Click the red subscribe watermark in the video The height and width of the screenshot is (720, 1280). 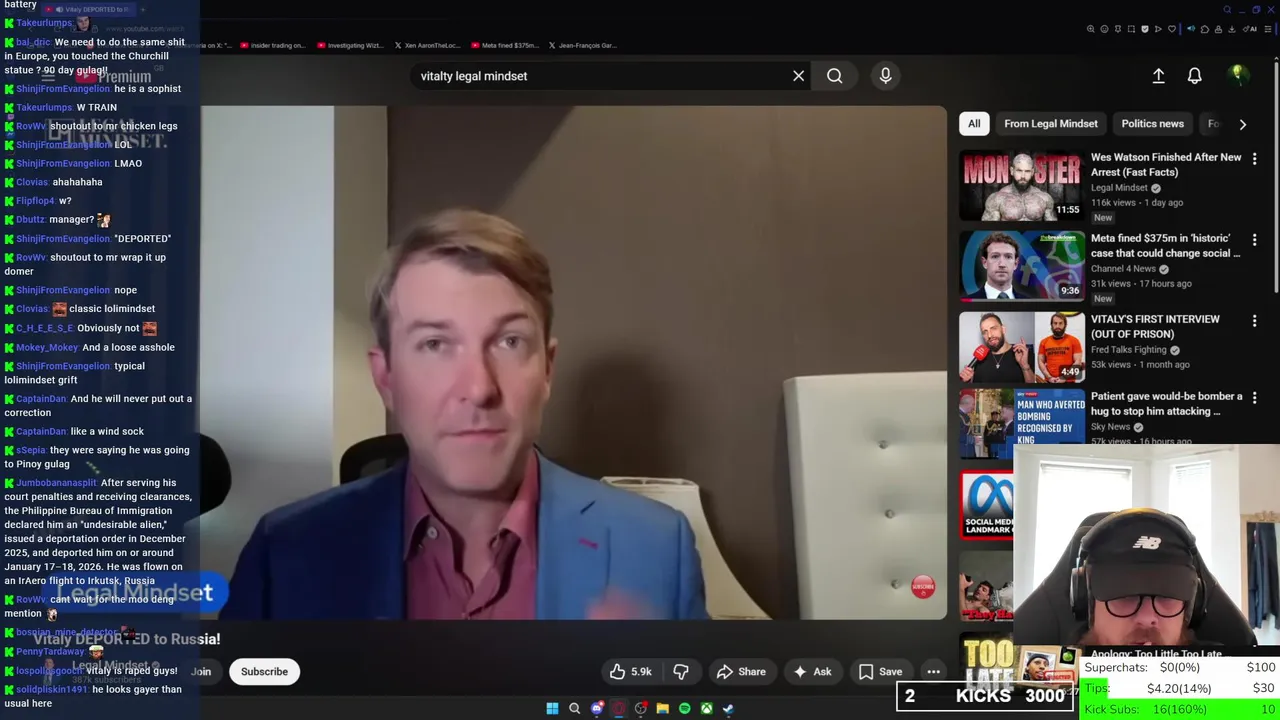[923, 587]
